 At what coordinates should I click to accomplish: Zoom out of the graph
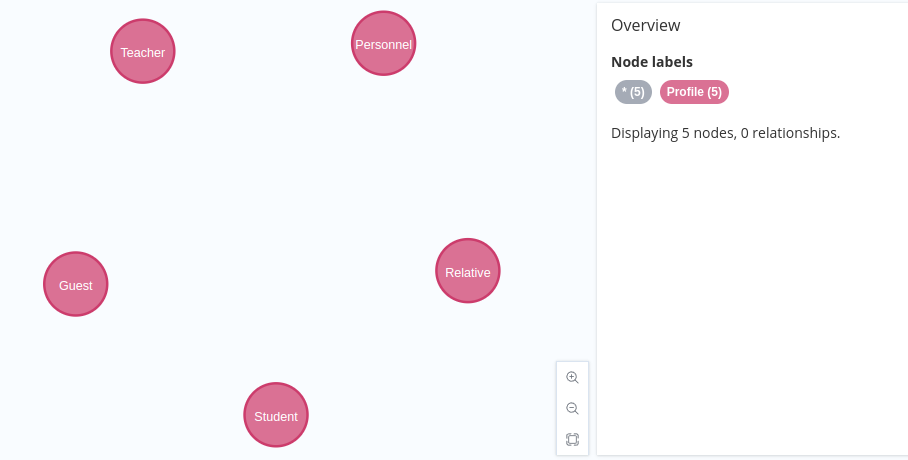point(572,408)
